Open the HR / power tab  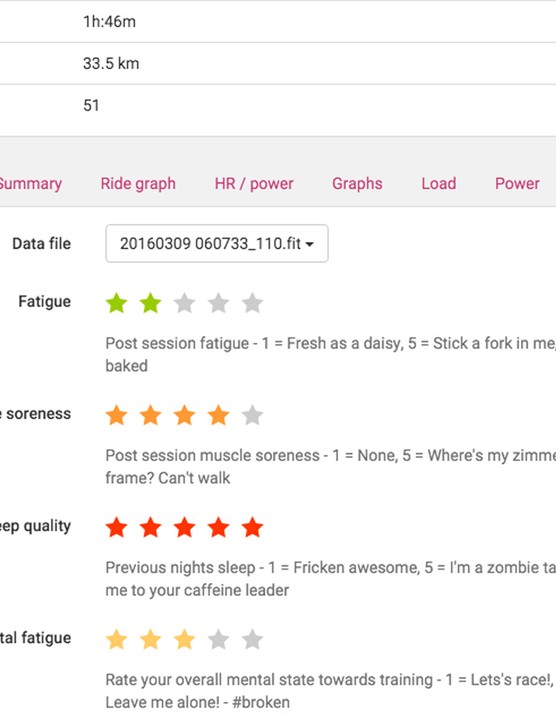coord(254,184)
